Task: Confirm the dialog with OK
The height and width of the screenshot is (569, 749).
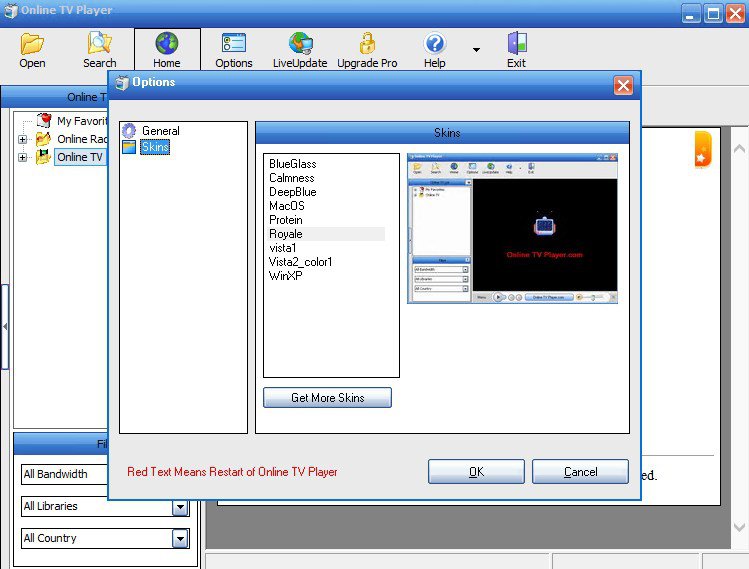Action: pyautogui.click(x=476, y=472)
